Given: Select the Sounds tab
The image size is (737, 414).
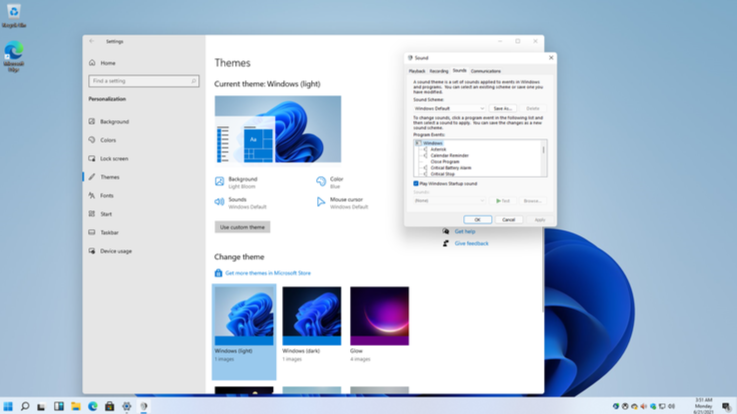Looking at the screenshot, I should (459, 70).
